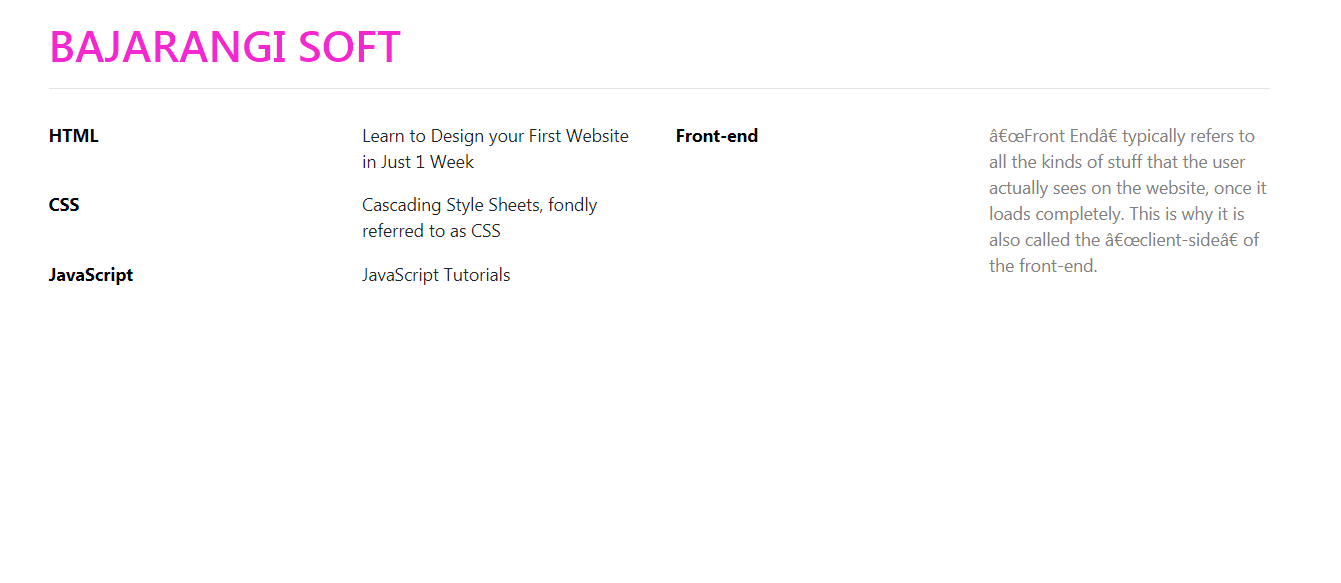Screen dimensions: 1341x583
Task: Click the 'JavaScript Tutorials' description
Action: 436,275
